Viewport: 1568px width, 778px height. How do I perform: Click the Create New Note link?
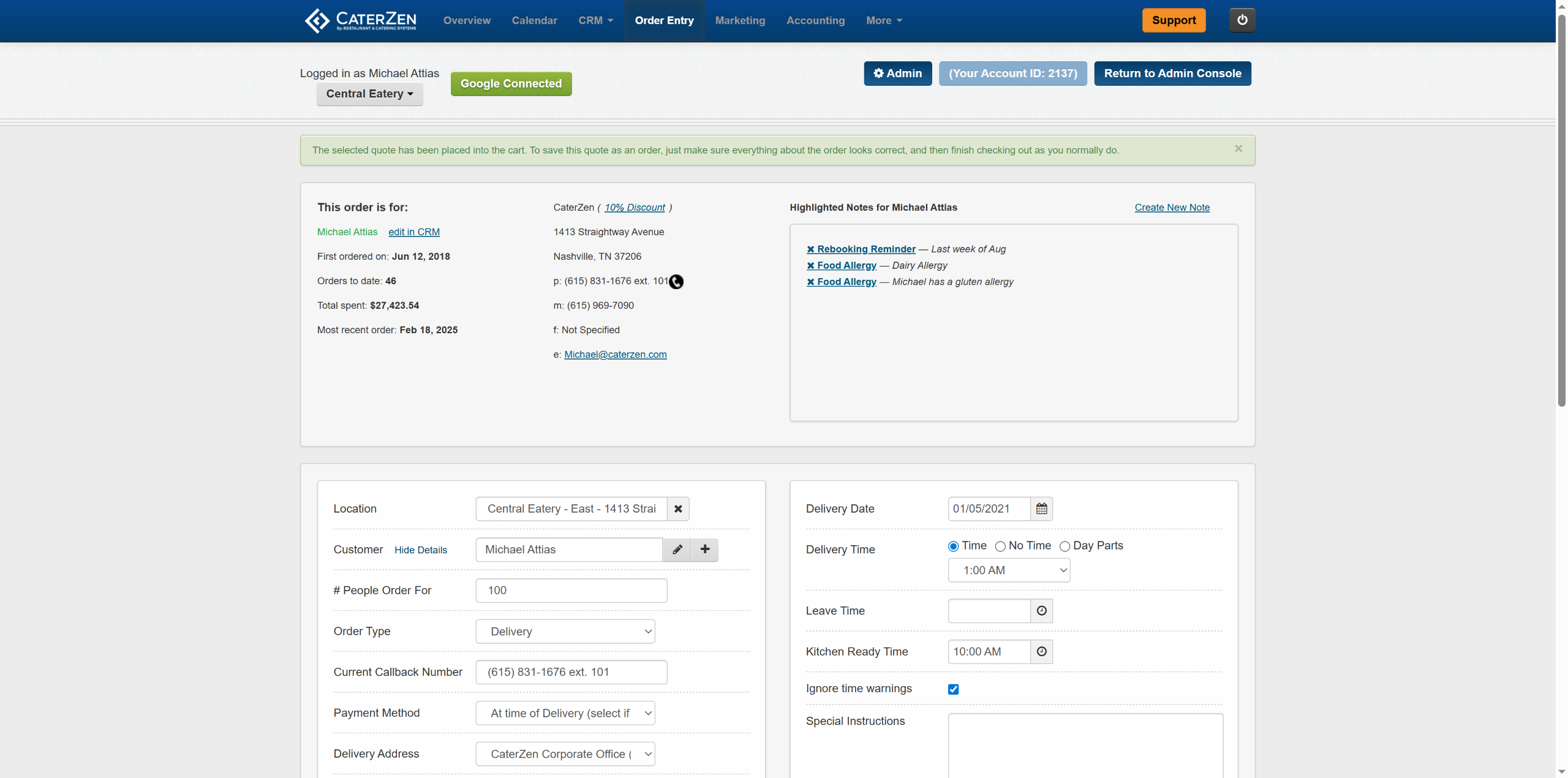click(x=1172, y=208)
